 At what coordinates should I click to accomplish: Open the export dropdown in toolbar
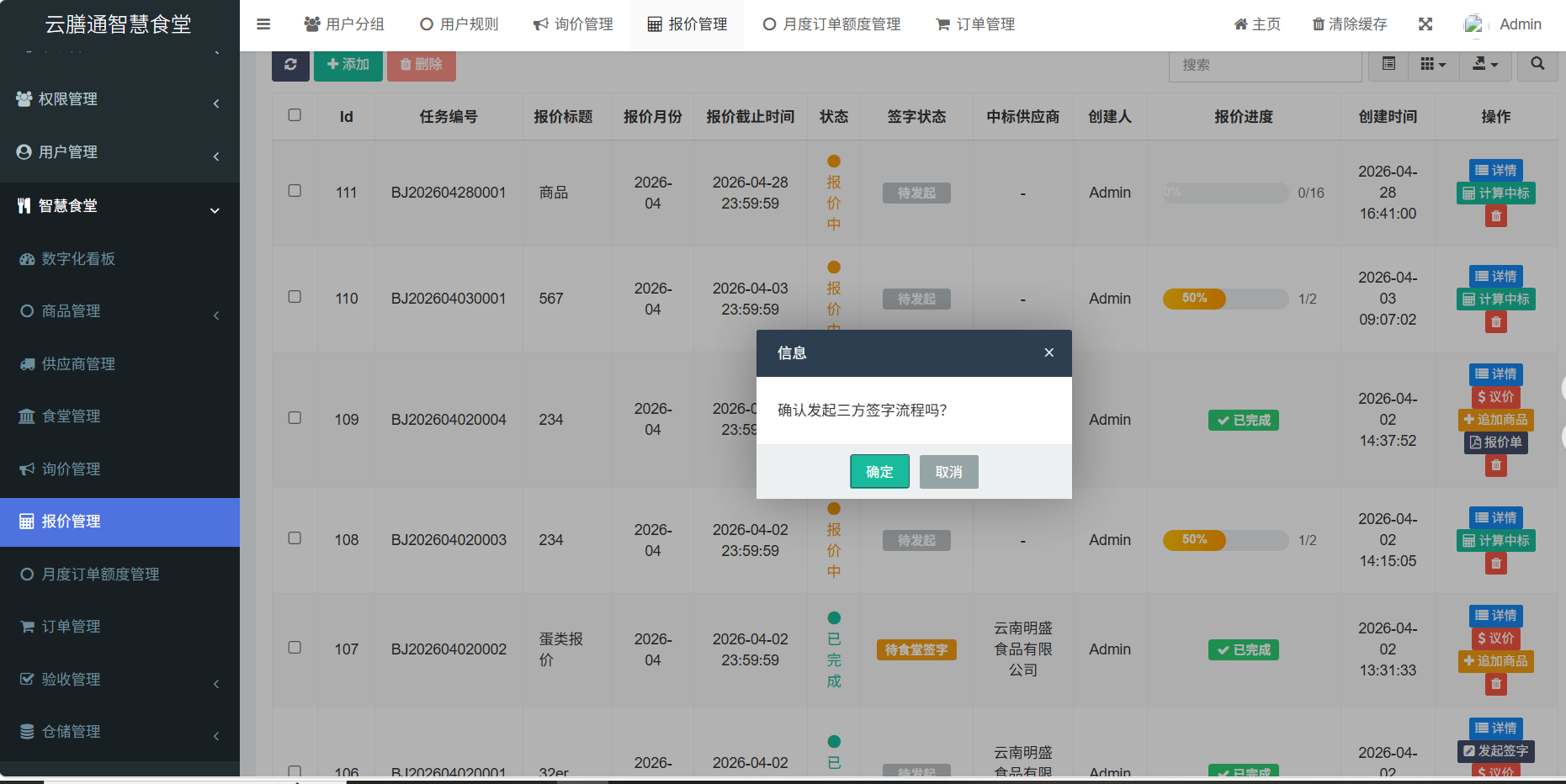(x=1484, y=65)
